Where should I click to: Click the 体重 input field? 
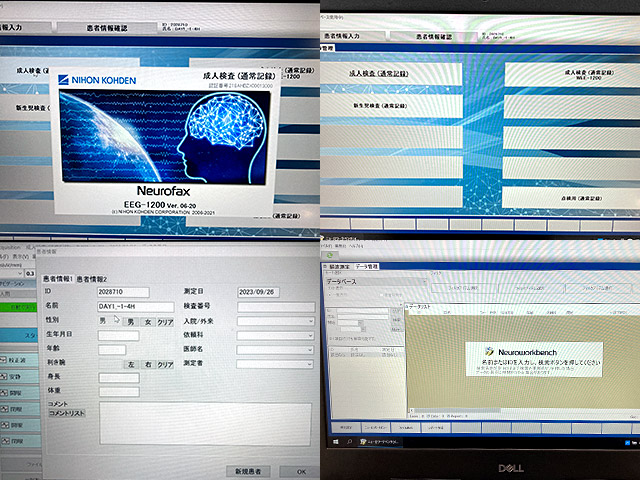(119, 392)
